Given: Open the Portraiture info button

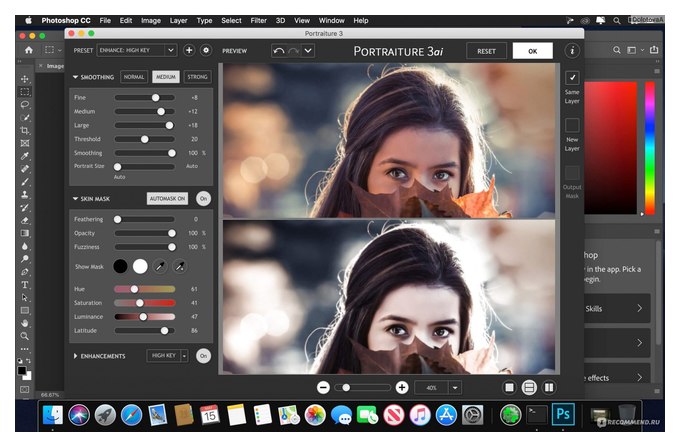Looking at the screenshot, I should (x=572, y=51).
